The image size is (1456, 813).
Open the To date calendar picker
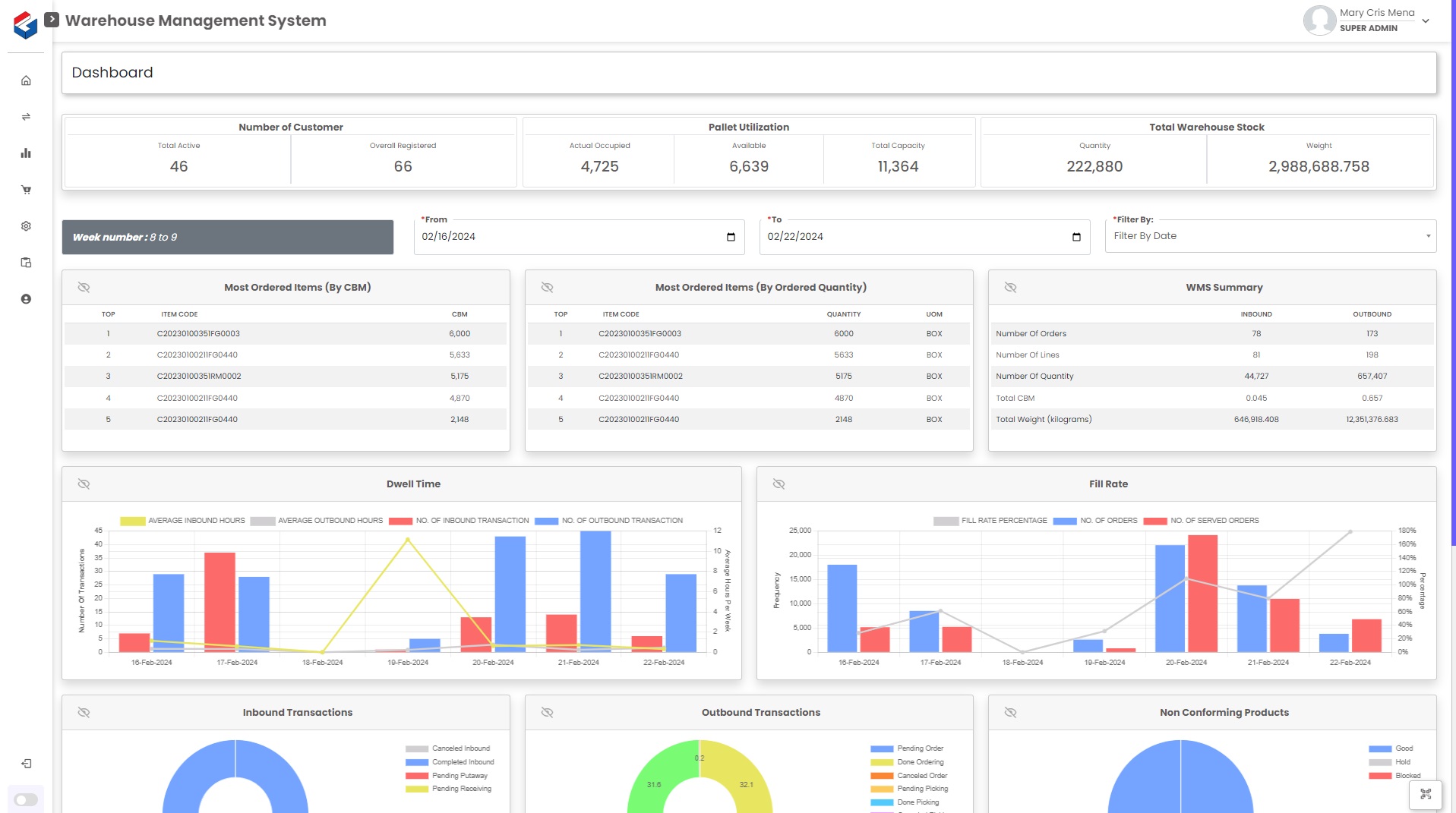(x=1076, y=237)
